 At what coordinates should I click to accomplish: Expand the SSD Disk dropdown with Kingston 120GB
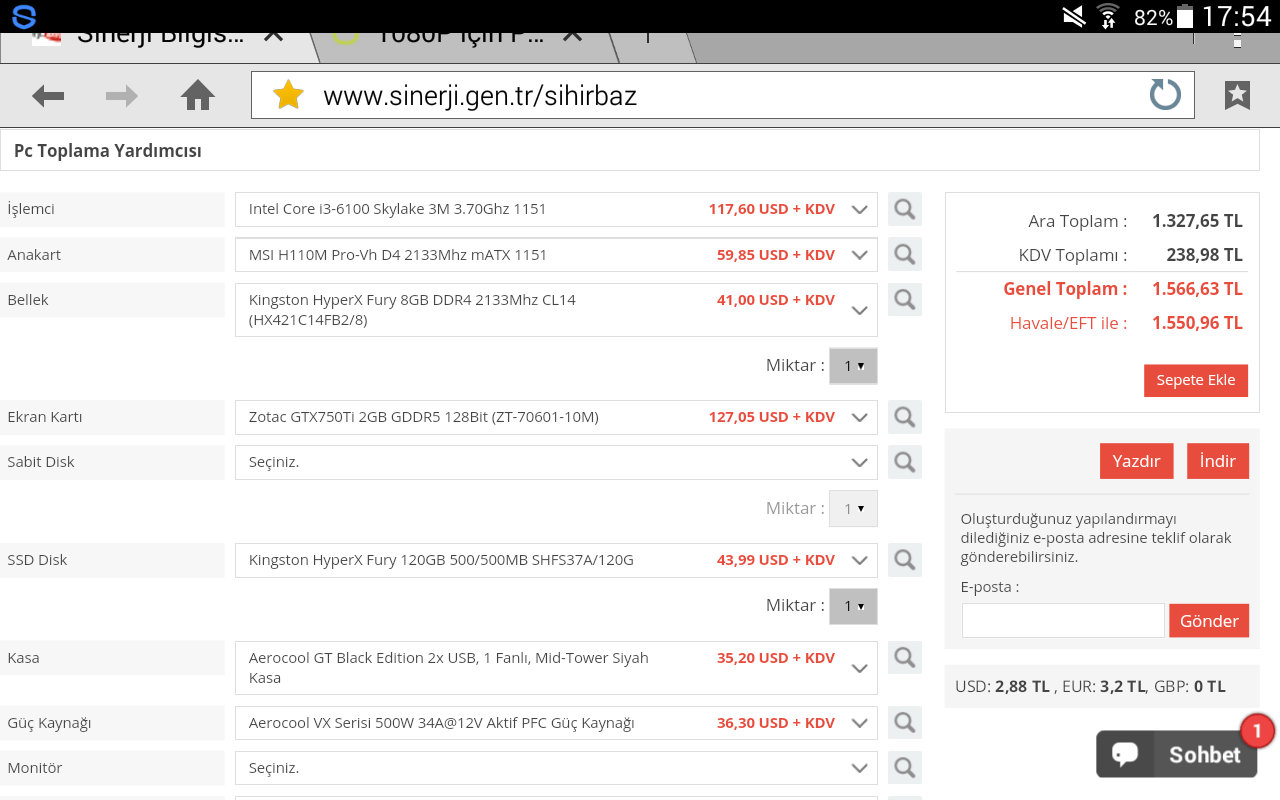[x=556, y=560]
